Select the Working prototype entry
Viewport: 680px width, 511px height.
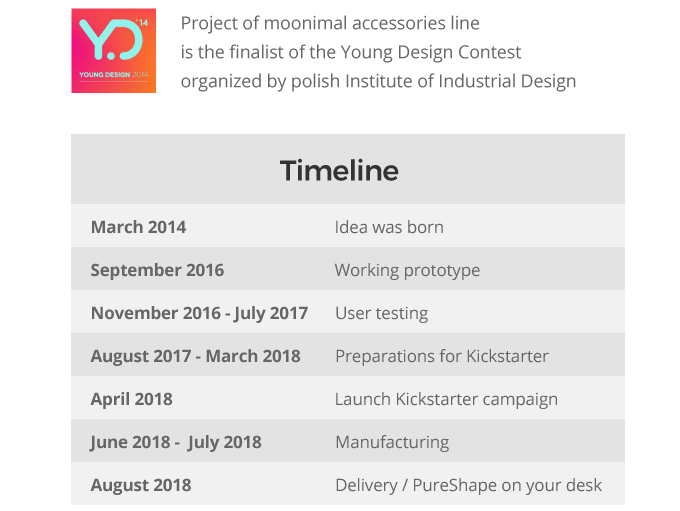tap(407, 270)
